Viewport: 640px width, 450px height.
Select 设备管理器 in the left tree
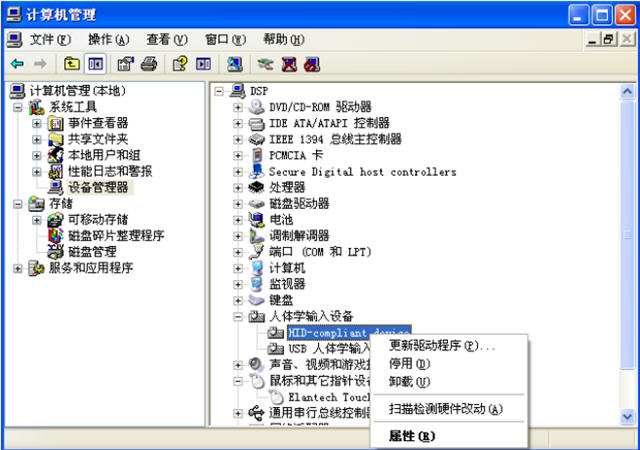click(98, 187)
